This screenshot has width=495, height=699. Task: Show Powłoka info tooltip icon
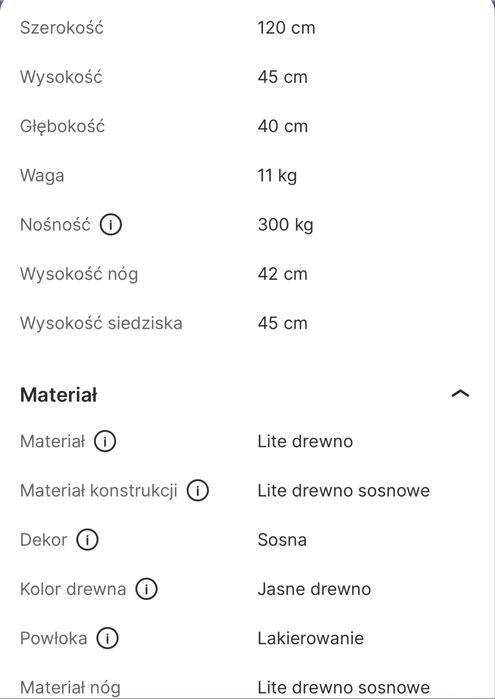point(107,638)
